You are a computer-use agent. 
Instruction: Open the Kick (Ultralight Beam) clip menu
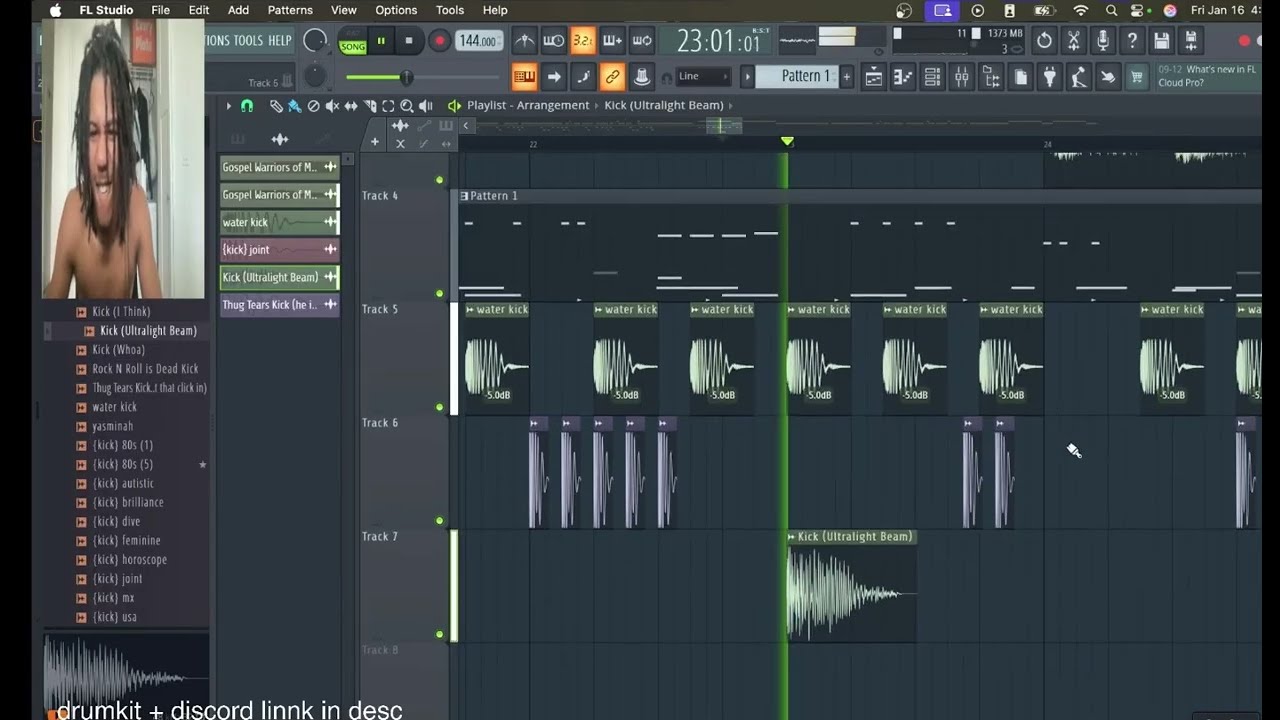coord(791,537)
